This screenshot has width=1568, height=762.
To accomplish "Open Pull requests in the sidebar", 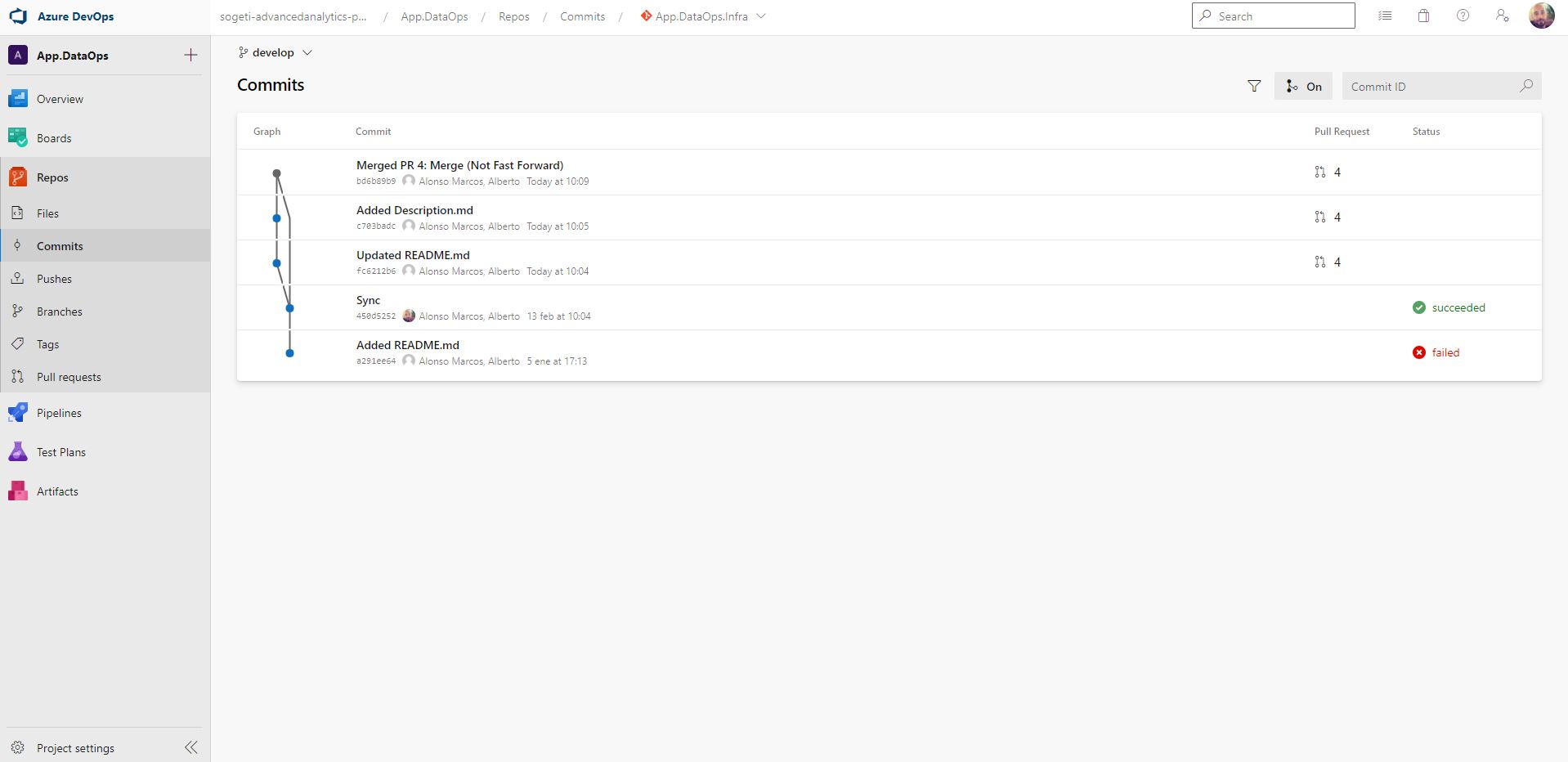I will tap(69, 377).
